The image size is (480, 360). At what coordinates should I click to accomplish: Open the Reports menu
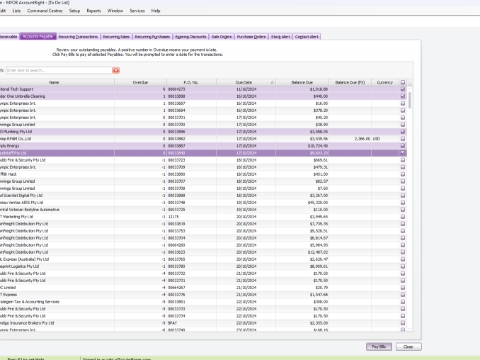[94, 11]
